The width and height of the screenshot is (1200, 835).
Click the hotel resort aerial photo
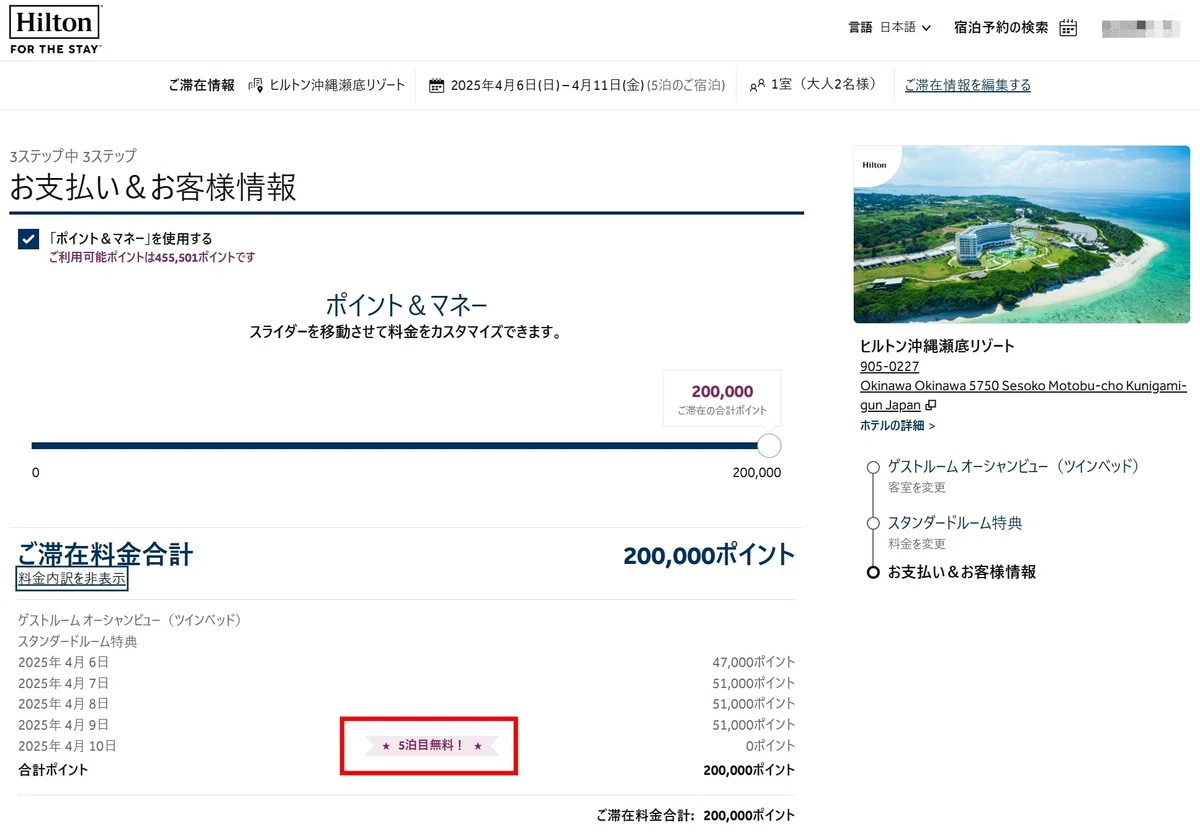tap(1021, 234)
